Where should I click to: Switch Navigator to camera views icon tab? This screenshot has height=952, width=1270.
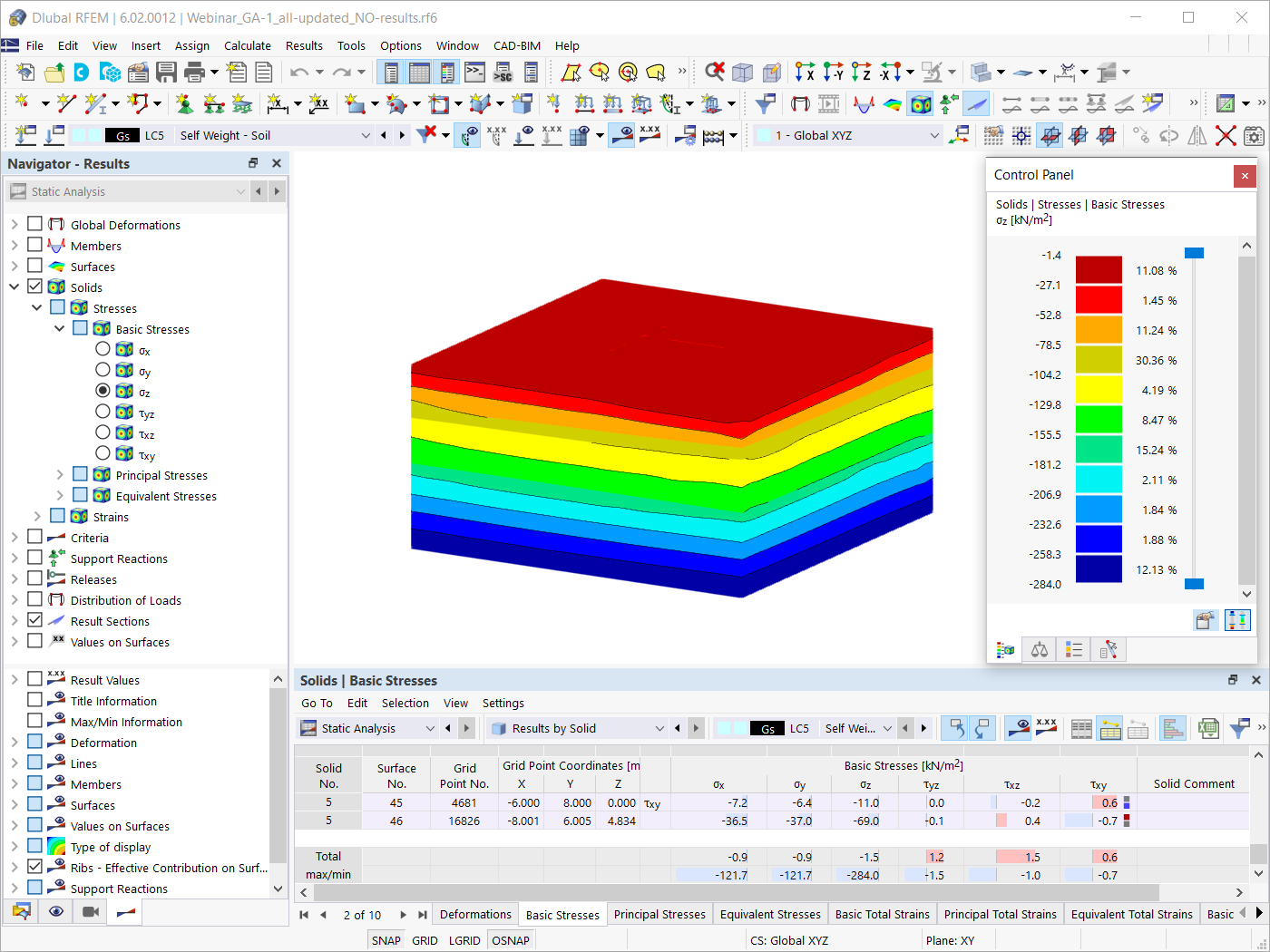coord(91,911)
